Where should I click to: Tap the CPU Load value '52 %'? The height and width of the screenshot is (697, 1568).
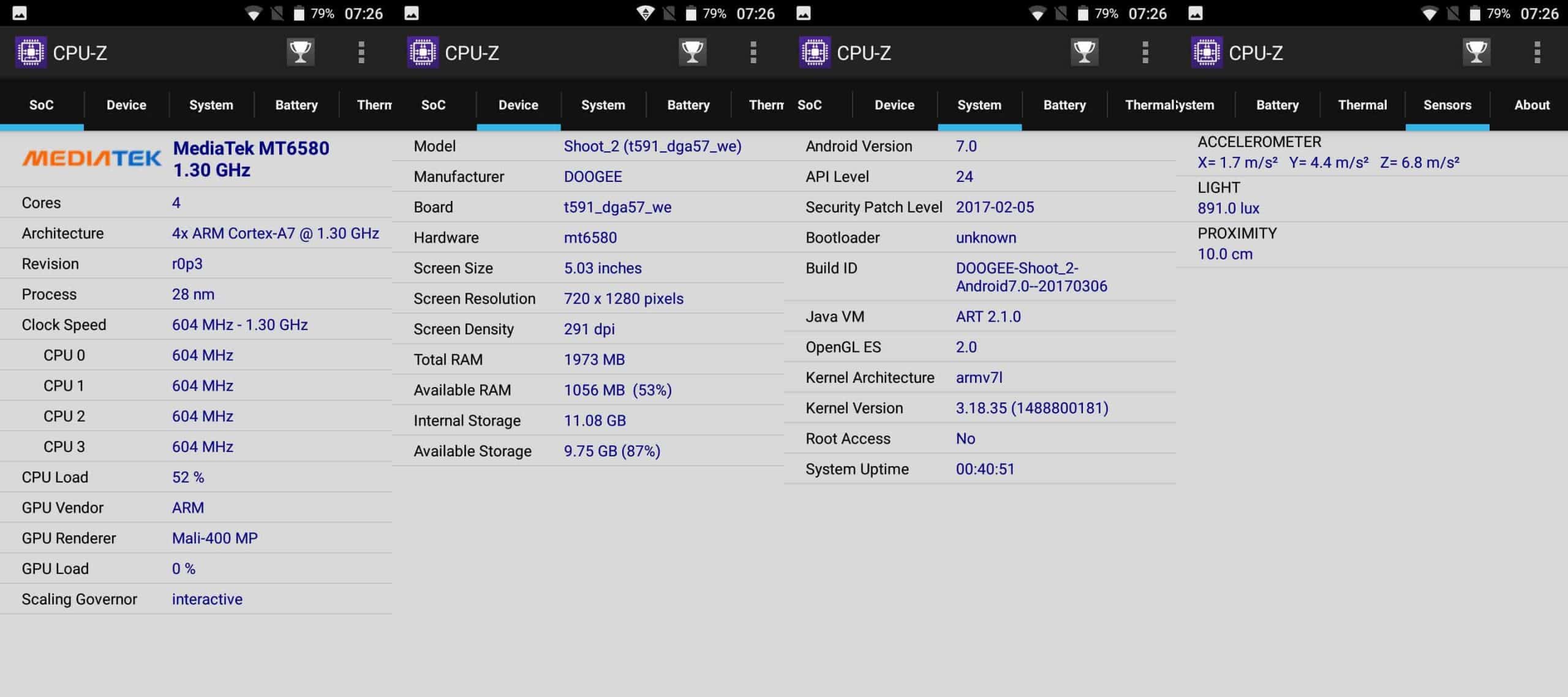[188, 478]
